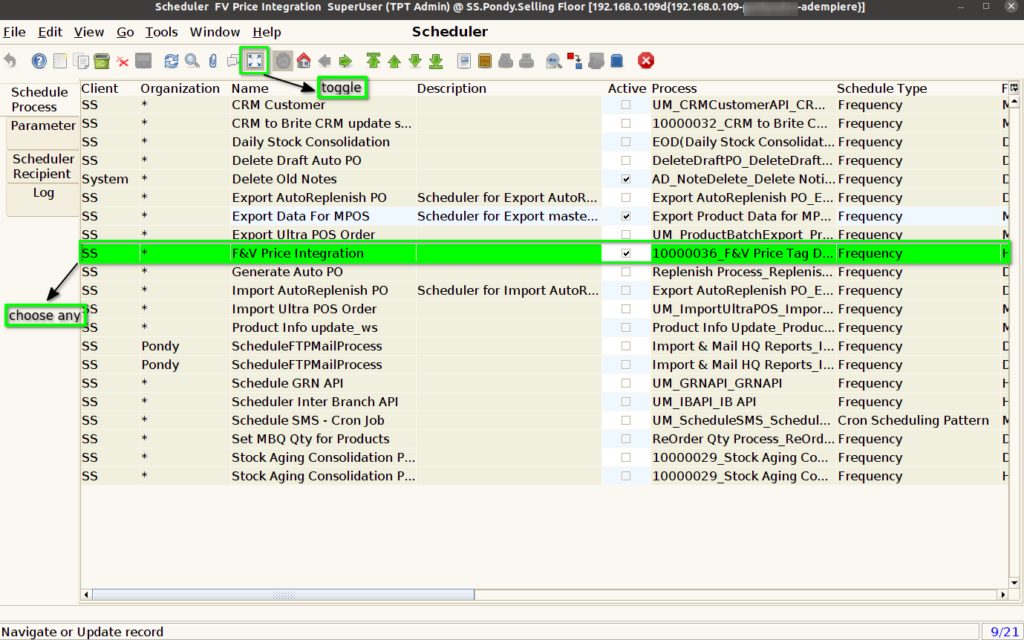The height and width of the screenshot is (640, 1024).
Task: Uncheck Active for Delete Old Notes
Action: pos(626,179)
